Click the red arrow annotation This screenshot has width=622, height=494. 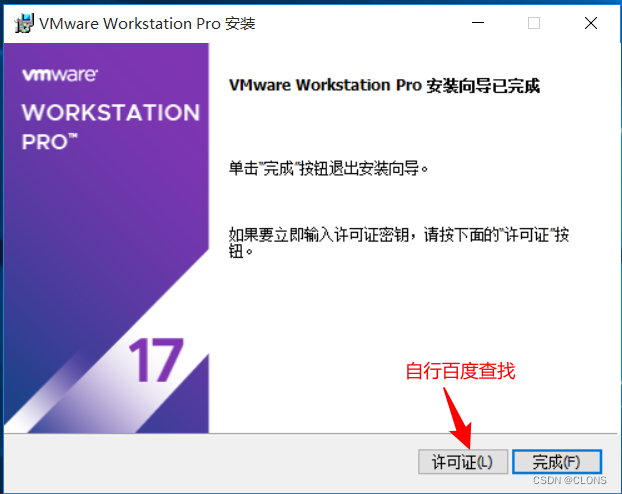point(458,418)
